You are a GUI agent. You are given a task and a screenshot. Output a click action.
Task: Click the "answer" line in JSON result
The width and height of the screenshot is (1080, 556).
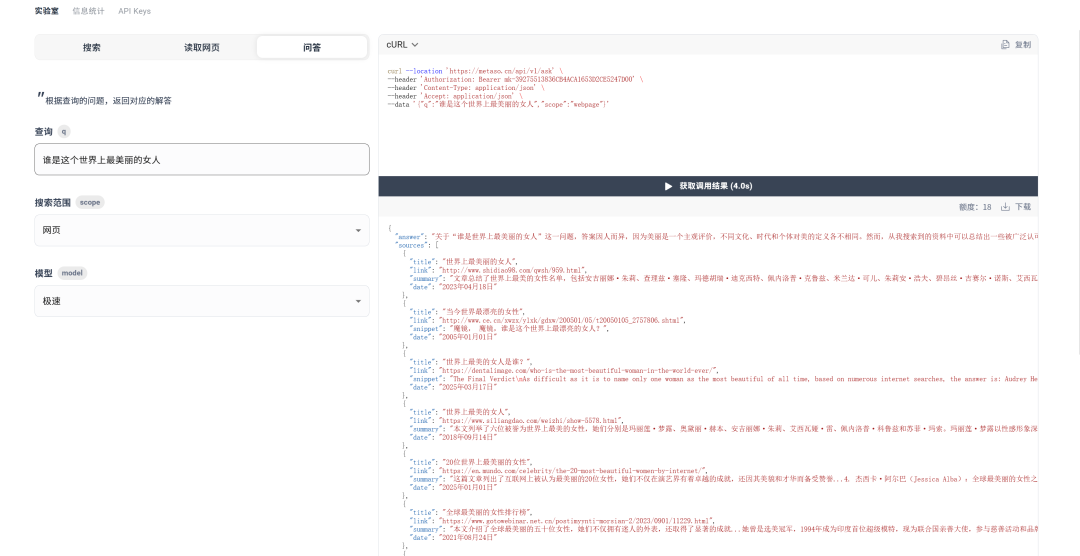[716, 236]
